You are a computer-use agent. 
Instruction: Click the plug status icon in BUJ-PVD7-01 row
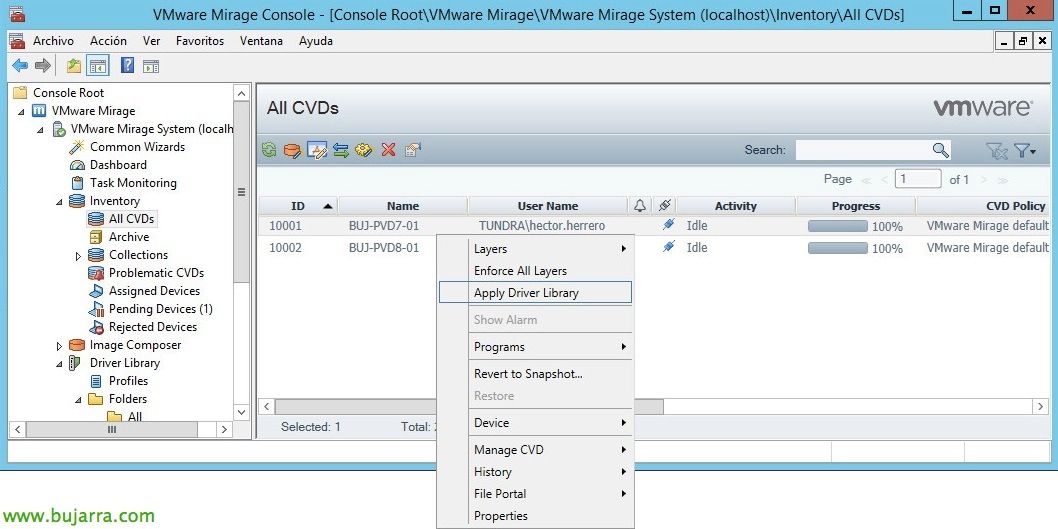pyautogui.click(x=668, y=225)
